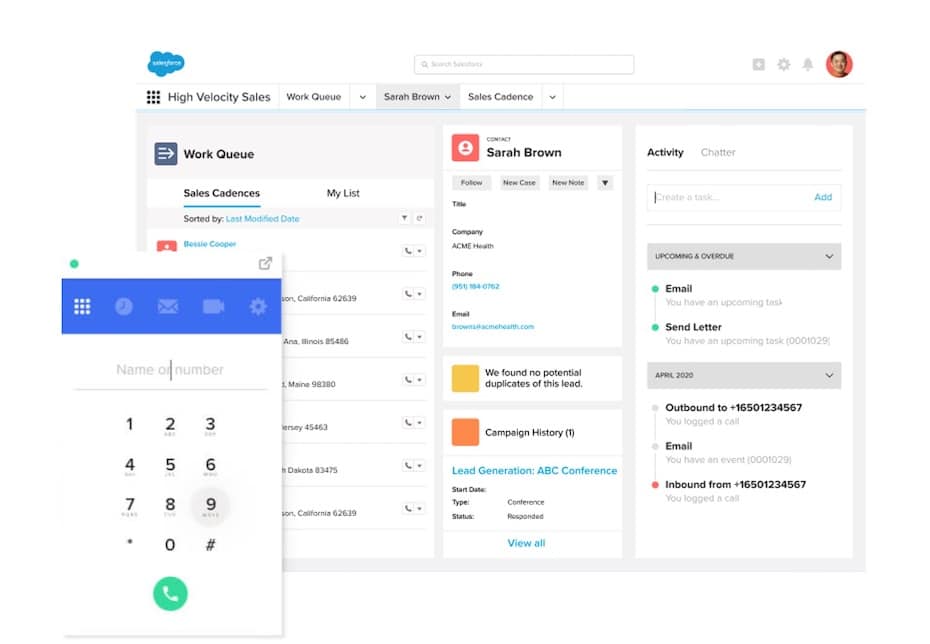Open the setup gear in header
This screenshot has width=930, height=644.
click(x=783, y=64)
